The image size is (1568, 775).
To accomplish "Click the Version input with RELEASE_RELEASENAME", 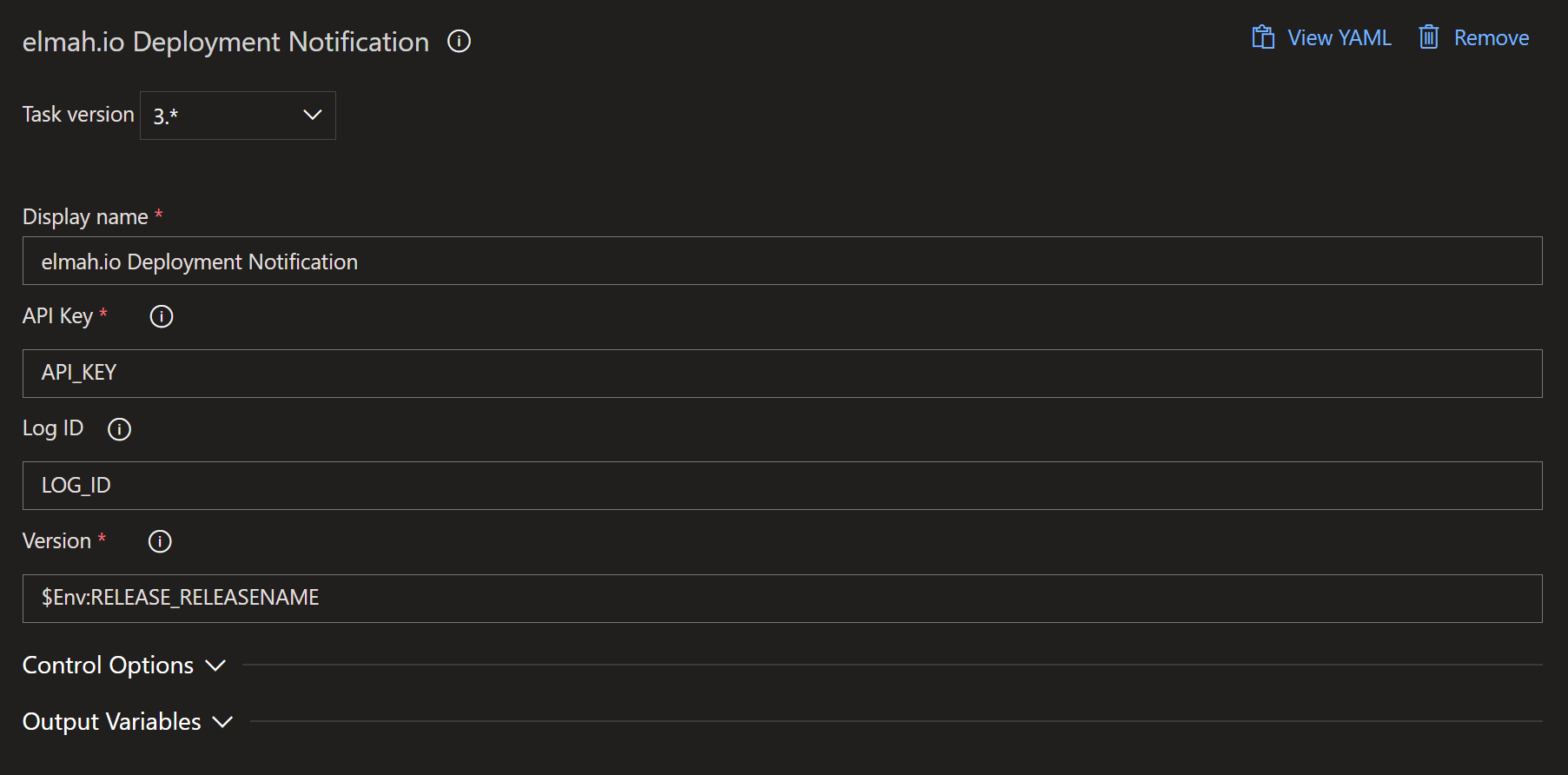I will tap(782, 599).
